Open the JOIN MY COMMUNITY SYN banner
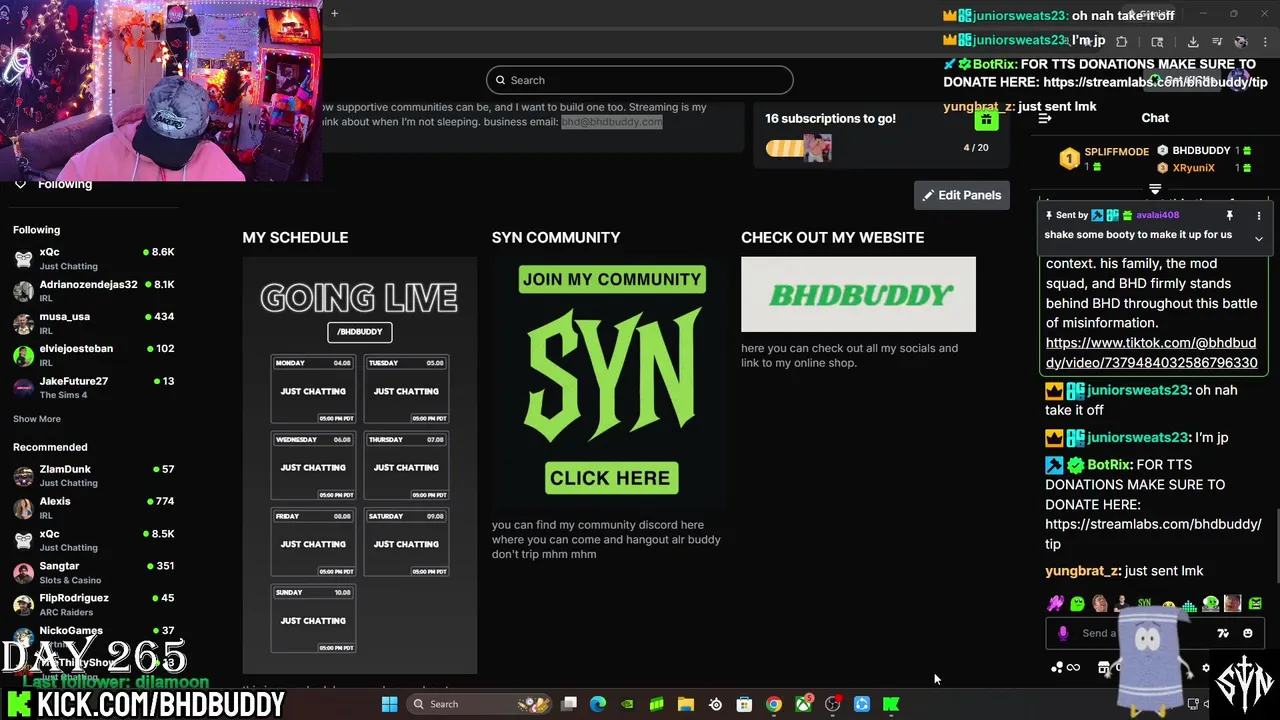Image resolution: width=1280 pixels, height=720 pixels. [610, 384]
